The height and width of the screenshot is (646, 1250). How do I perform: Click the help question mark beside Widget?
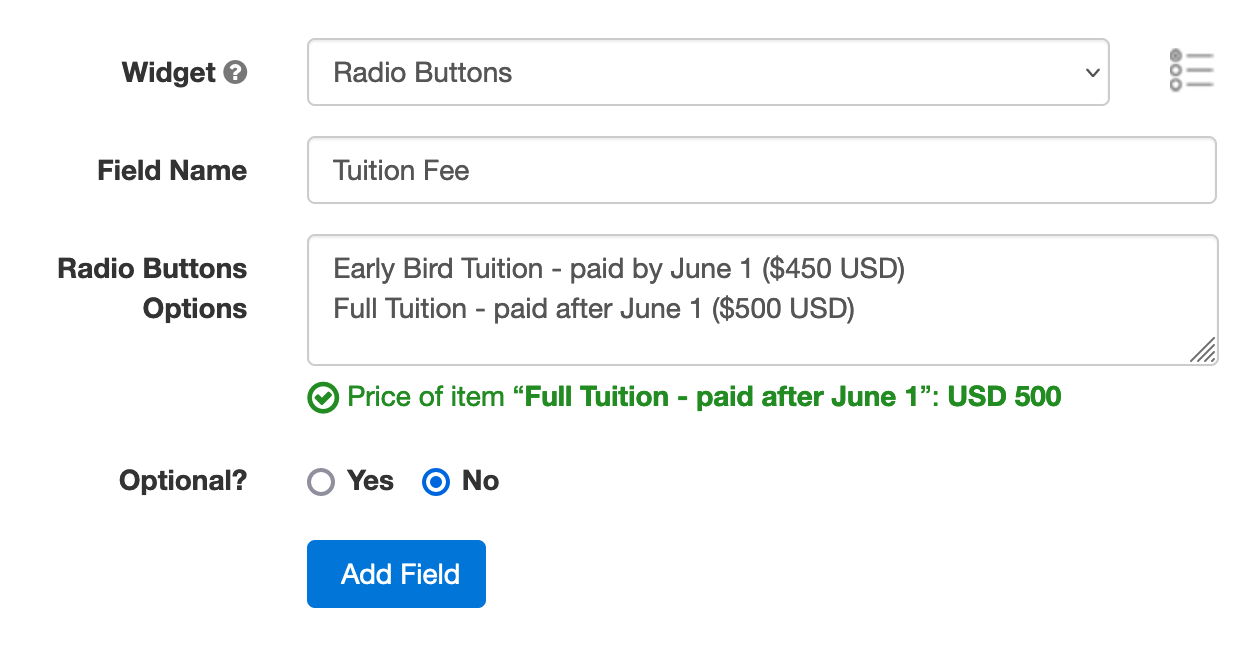(x=235, y=73)
